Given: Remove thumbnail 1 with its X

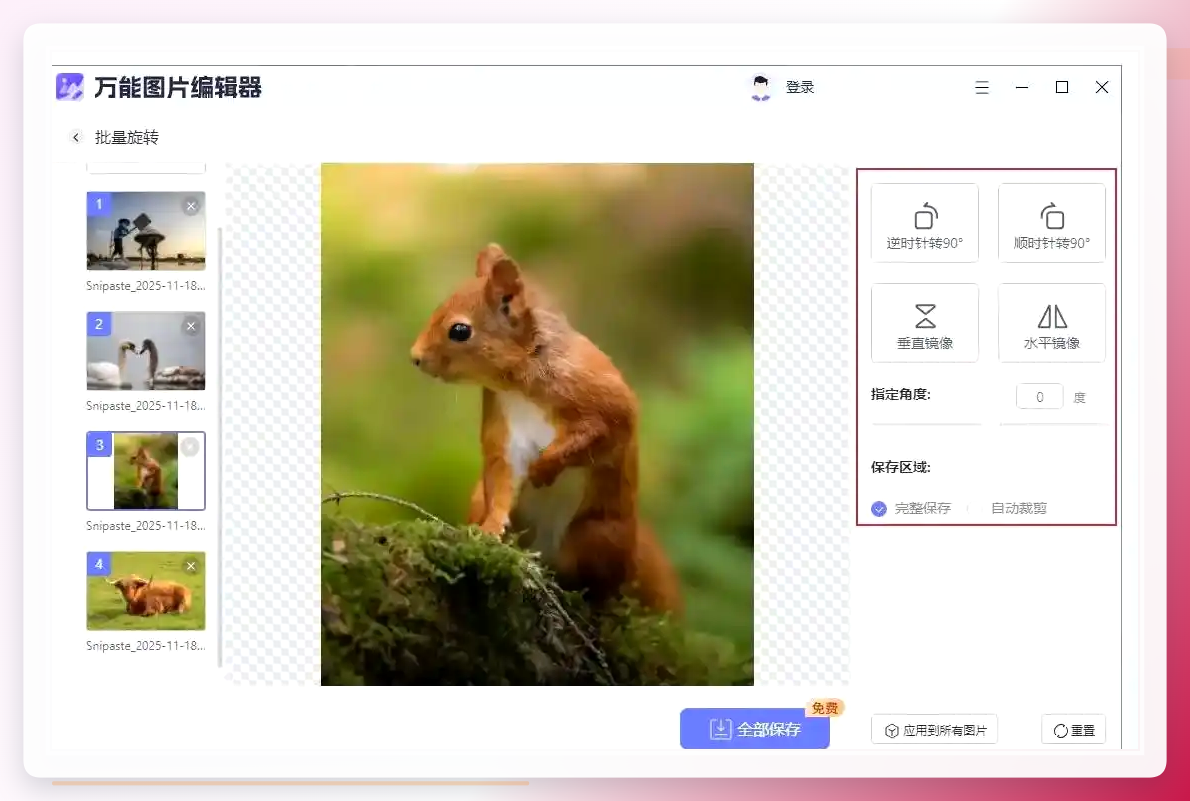Looking at the screenshot, I should 191,206.
